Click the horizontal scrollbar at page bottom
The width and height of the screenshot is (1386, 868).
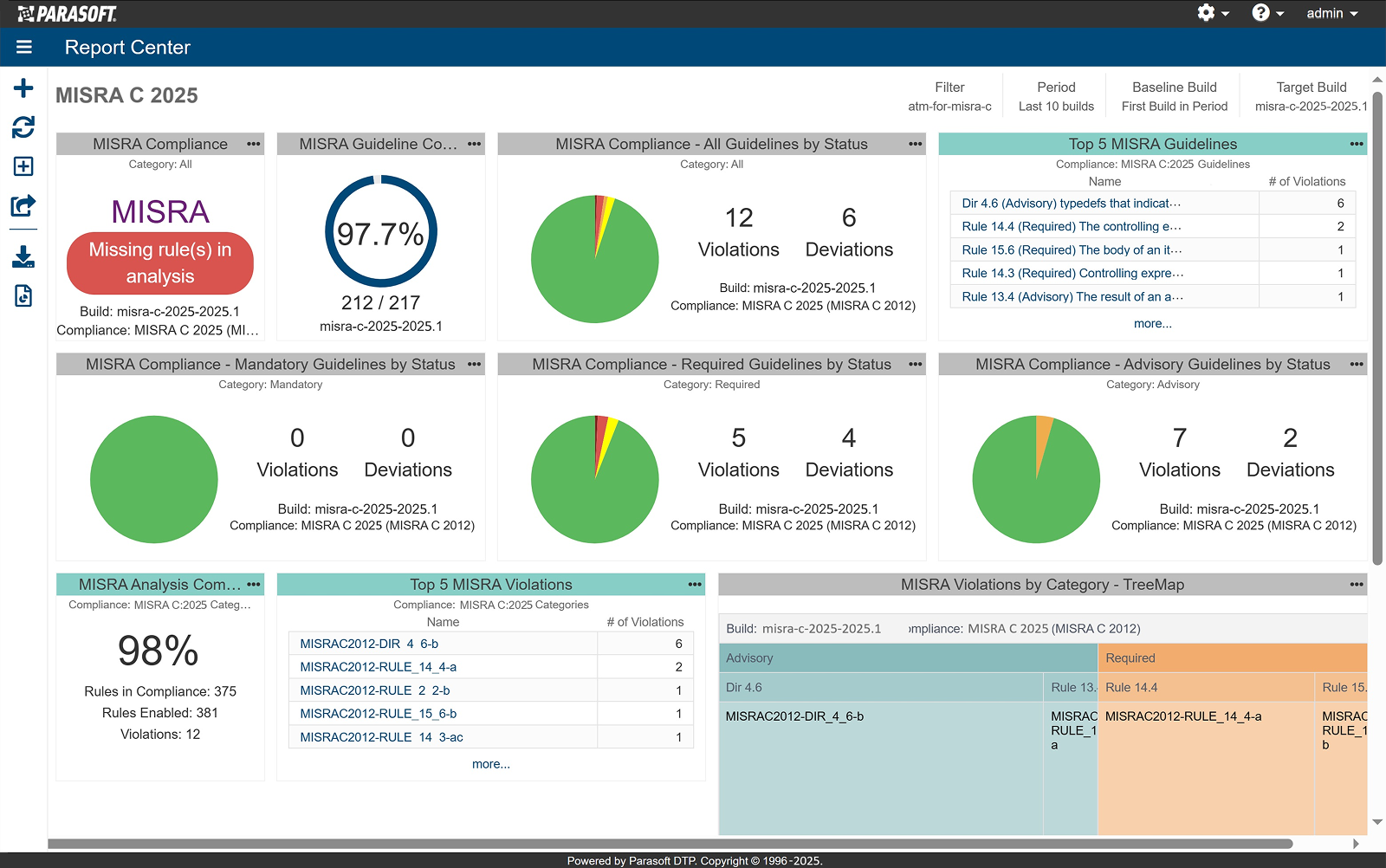(x=670, y=844)
